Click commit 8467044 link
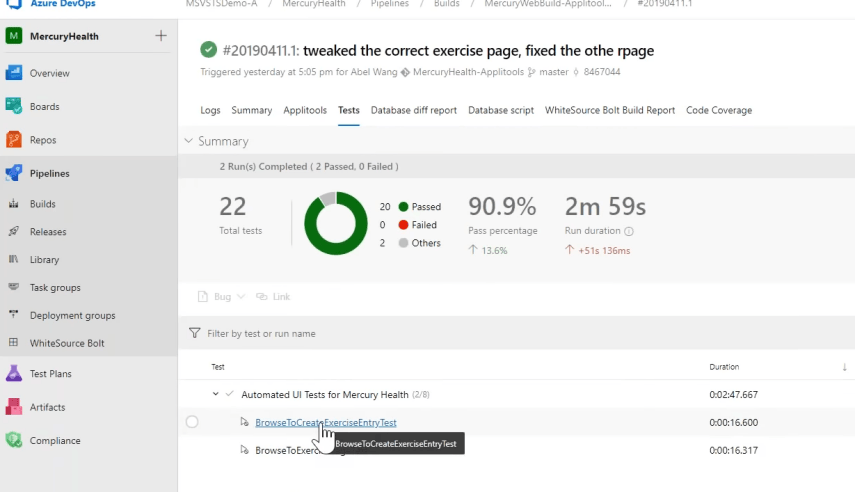Viewport: 855px width, 492px height. (x=601, y=72)
